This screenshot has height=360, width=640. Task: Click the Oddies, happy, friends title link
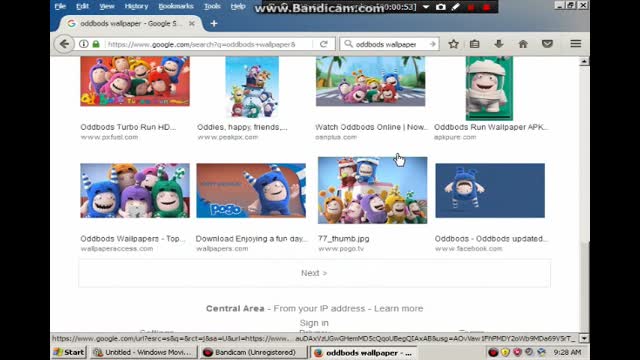pos(242,127)
